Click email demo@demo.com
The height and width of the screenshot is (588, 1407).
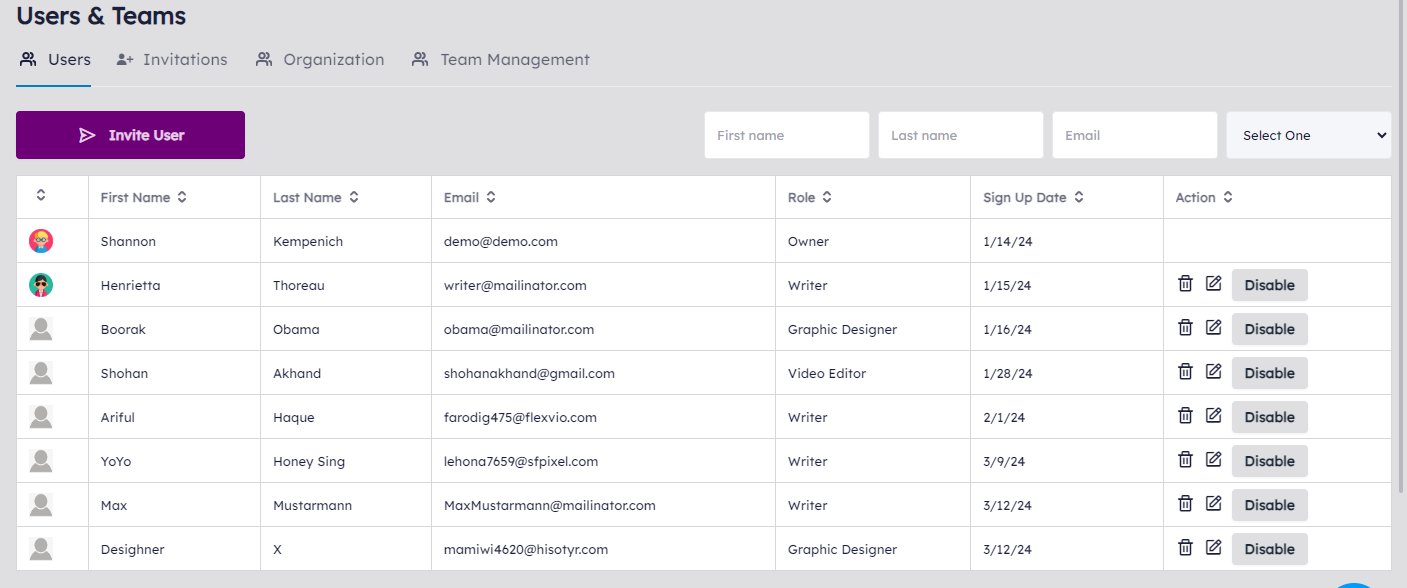click(501, 241)
